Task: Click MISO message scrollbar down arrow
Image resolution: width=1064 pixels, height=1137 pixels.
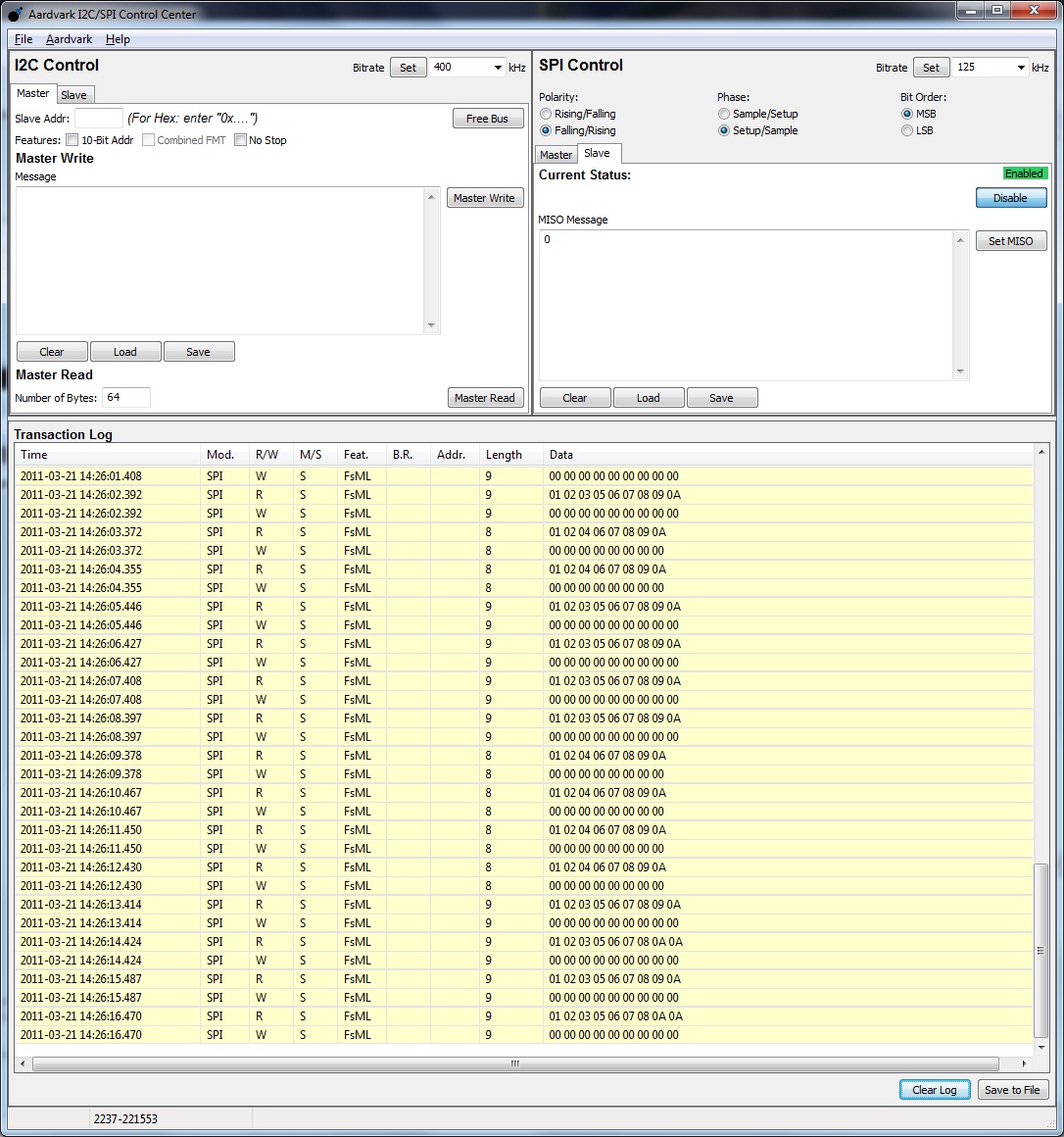Action: (960, 371)
